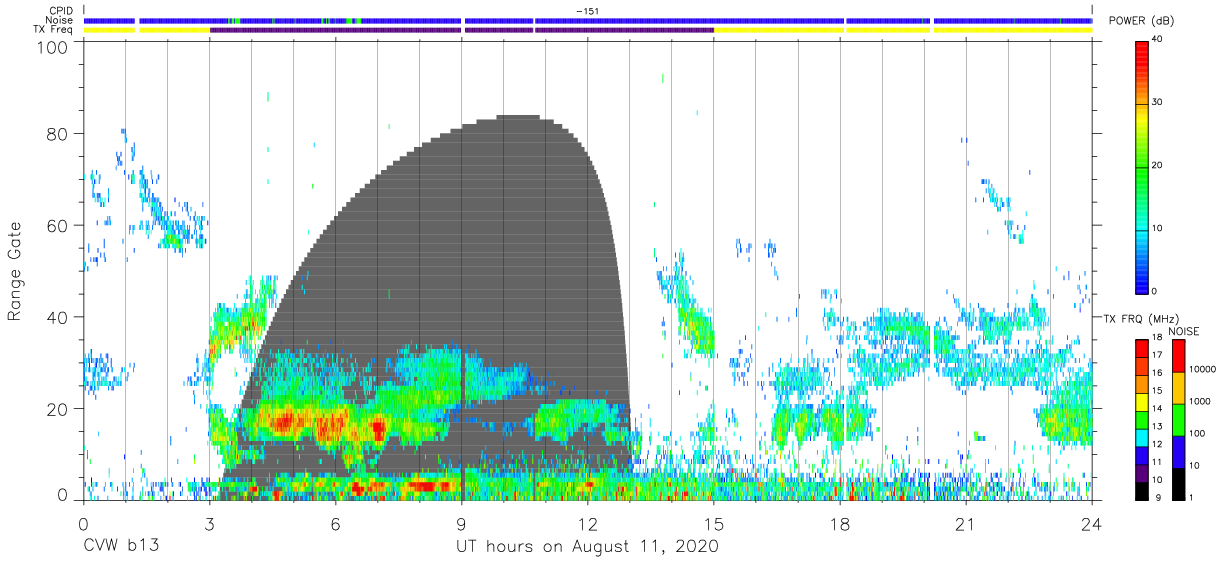Viewport: 1228px width, 567px height.
Task: Click the noise legend value '10000'
Action: point(1201,370)
